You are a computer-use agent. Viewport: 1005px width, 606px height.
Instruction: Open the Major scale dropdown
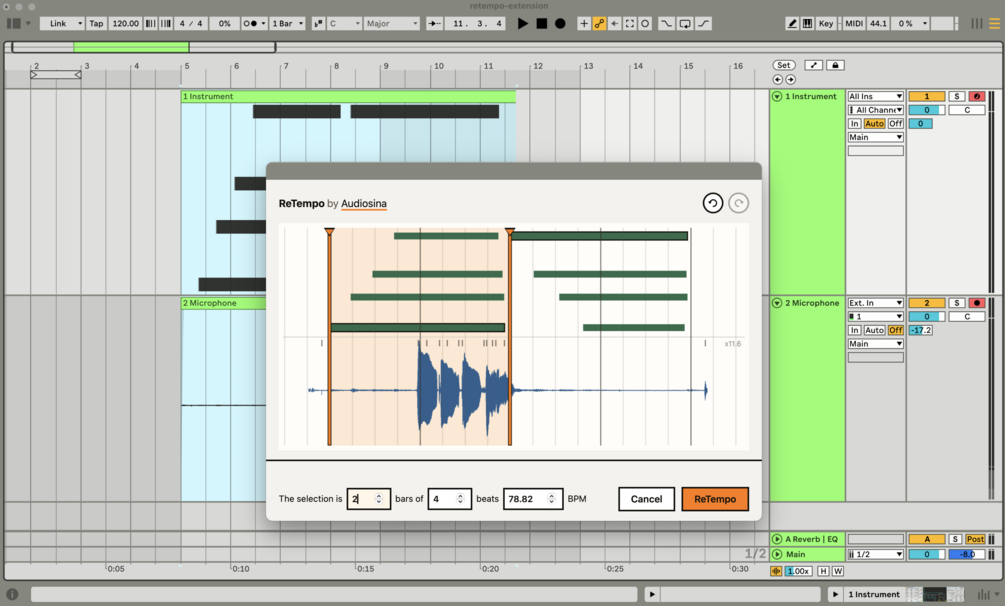click(392, 24)
